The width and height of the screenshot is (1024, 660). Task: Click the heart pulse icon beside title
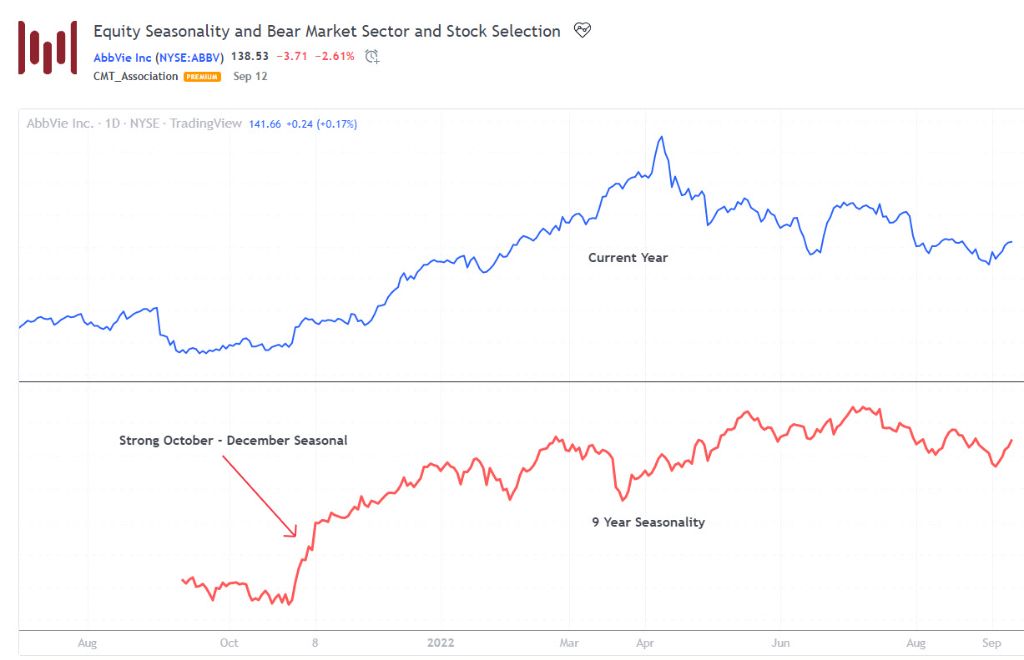[582, 31]
